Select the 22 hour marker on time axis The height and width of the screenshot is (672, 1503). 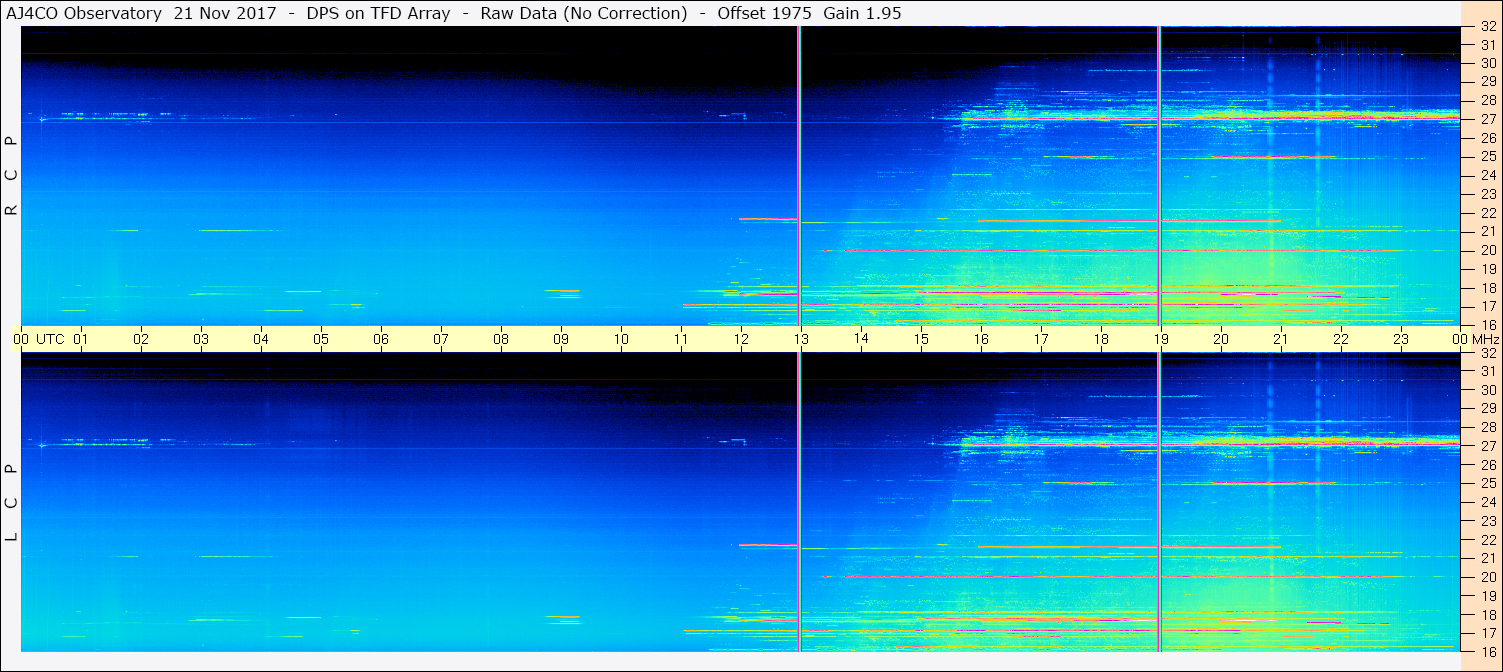click(1341, 339)
